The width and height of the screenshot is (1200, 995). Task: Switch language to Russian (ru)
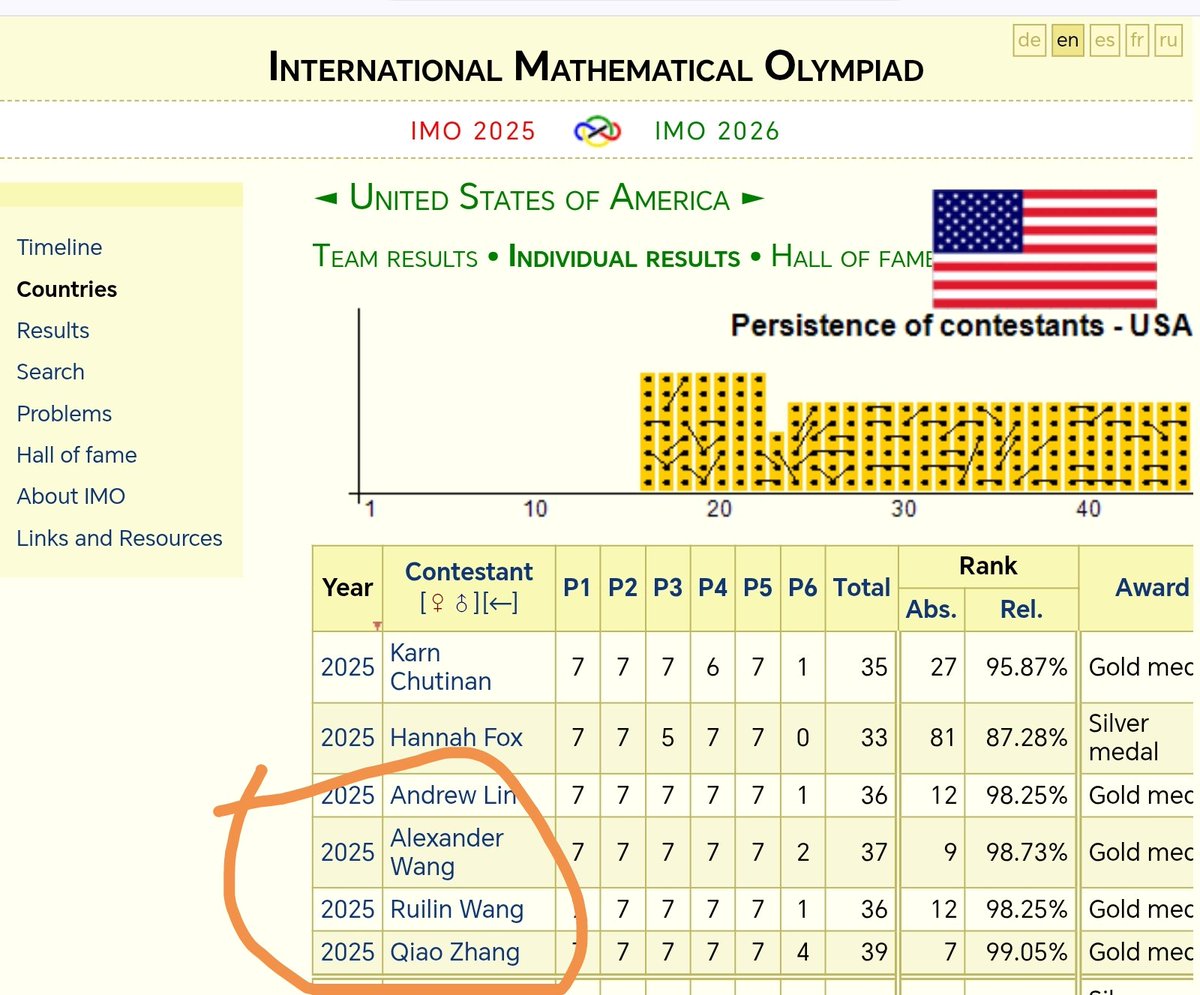(1167, 40)
